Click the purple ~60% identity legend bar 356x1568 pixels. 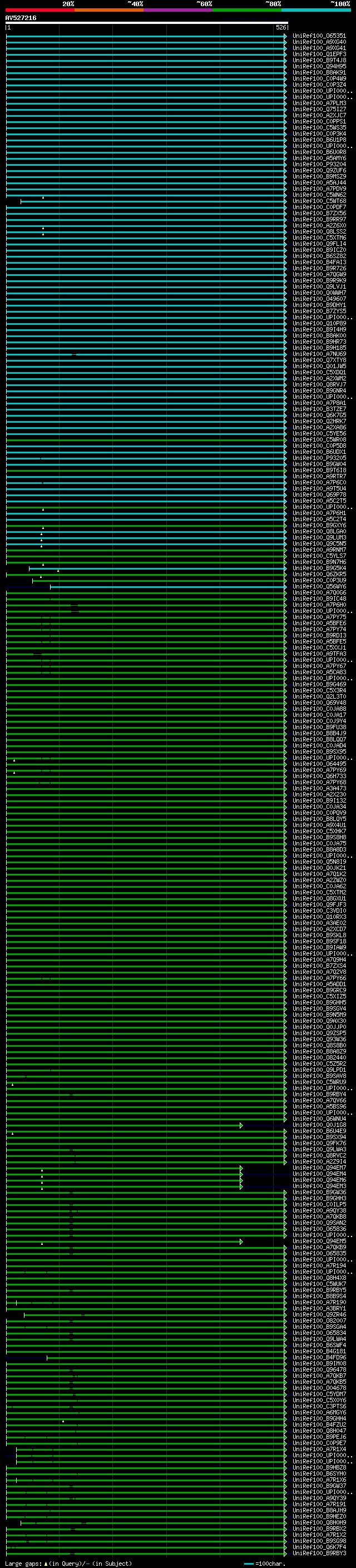point(179,10)
